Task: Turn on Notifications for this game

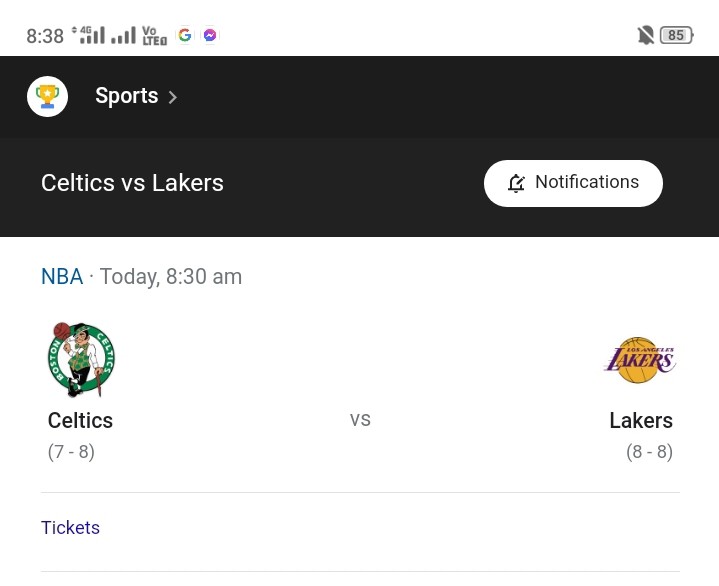Action: pos(573,183)
